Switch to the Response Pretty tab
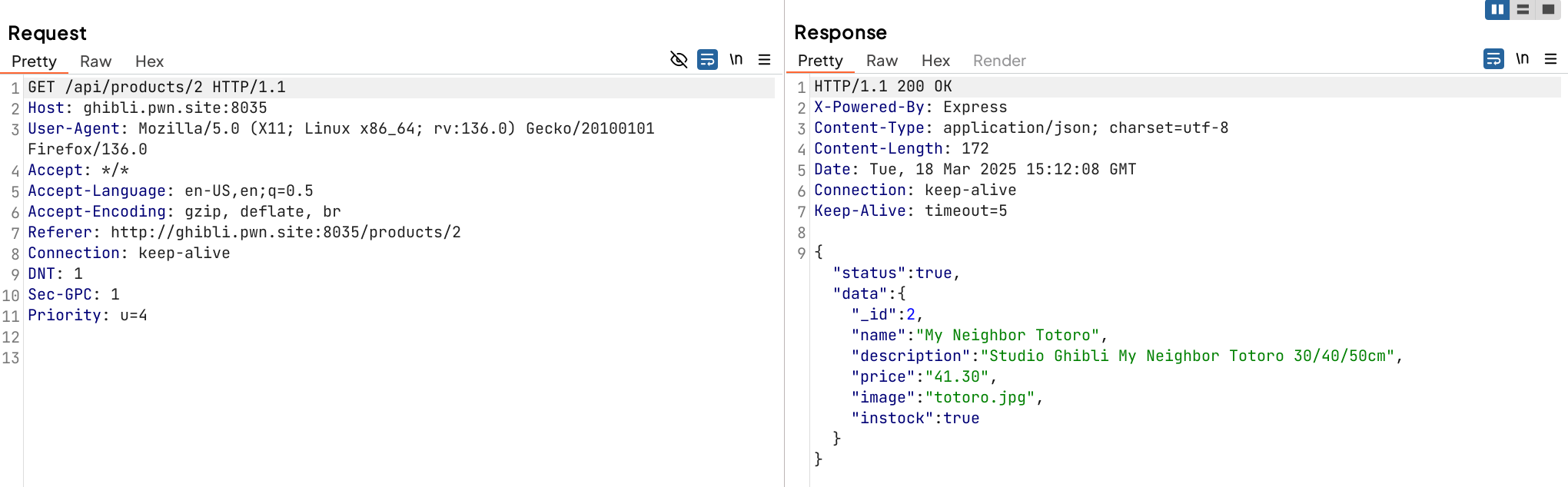This screenshot has width=1568, height=487. coord(820,61)
